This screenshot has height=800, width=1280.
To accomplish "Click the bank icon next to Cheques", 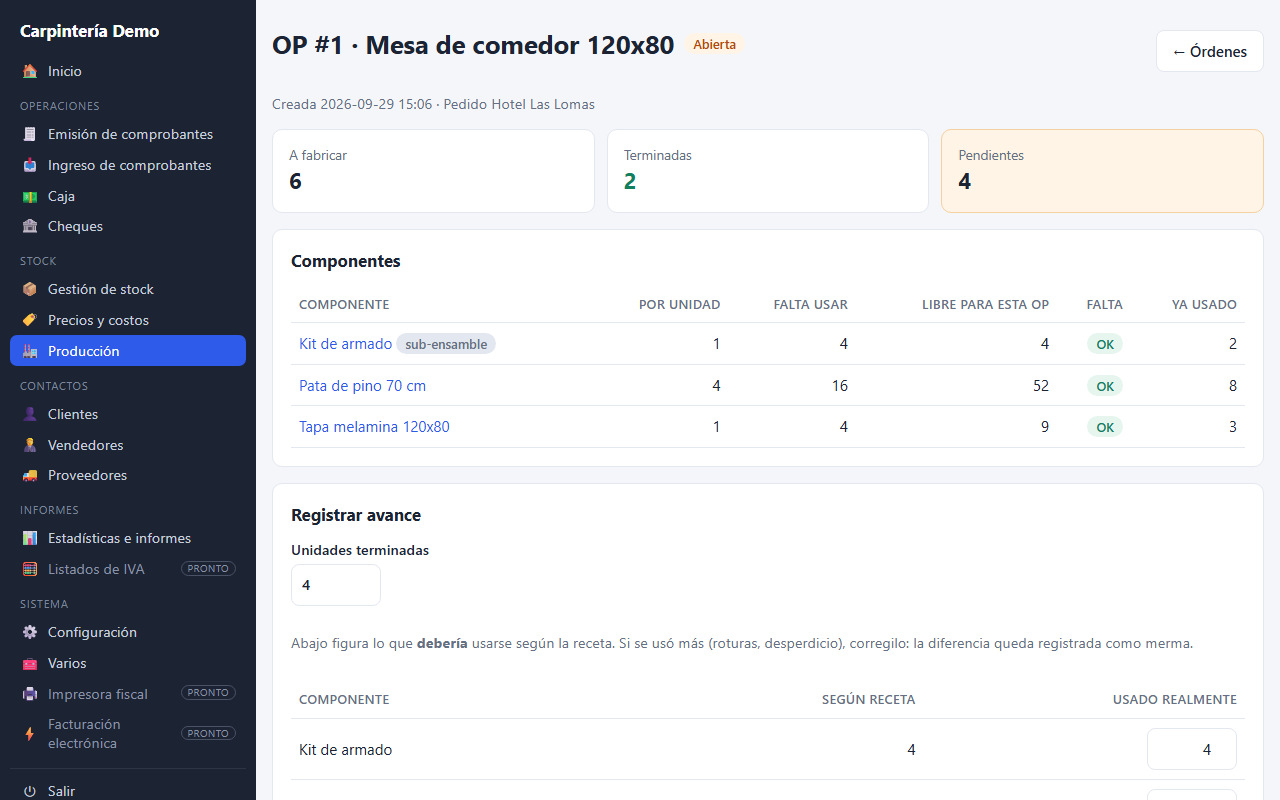I will (x=30, y=226).
